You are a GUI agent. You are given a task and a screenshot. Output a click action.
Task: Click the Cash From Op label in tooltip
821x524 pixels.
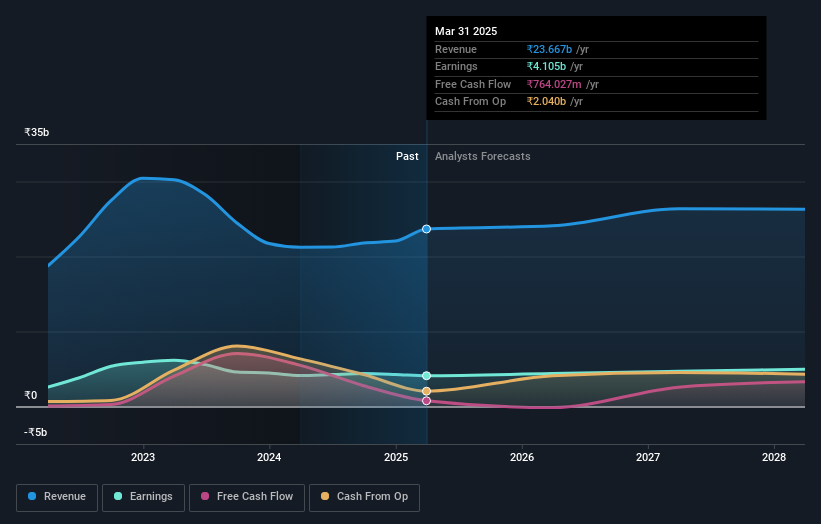coord(470,102)
